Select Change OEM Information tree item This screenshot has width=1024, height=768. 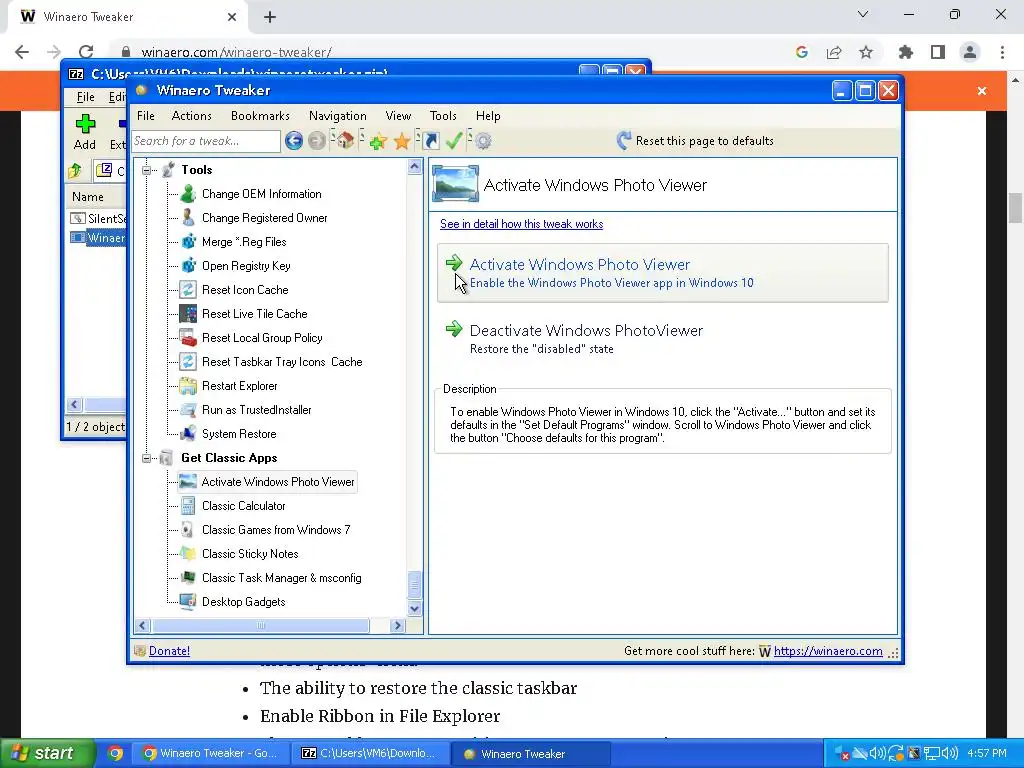click(261, 194)
